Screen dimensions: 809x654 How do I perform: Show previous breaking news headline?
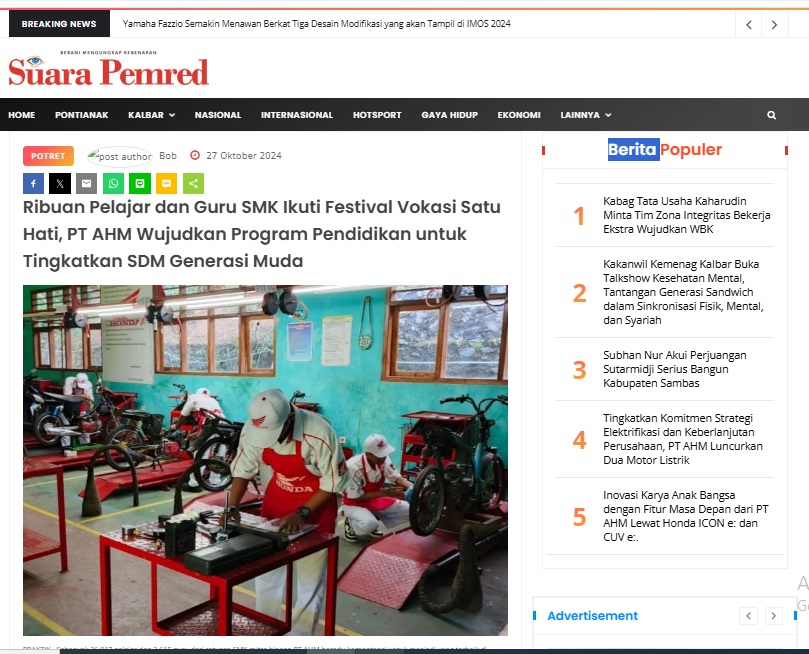pyautogui.click(x=749, y=24)
